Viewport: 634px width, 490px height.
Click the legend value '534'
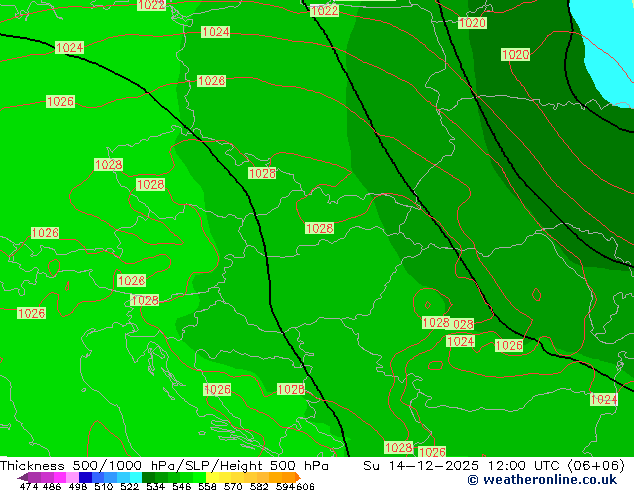155,486
